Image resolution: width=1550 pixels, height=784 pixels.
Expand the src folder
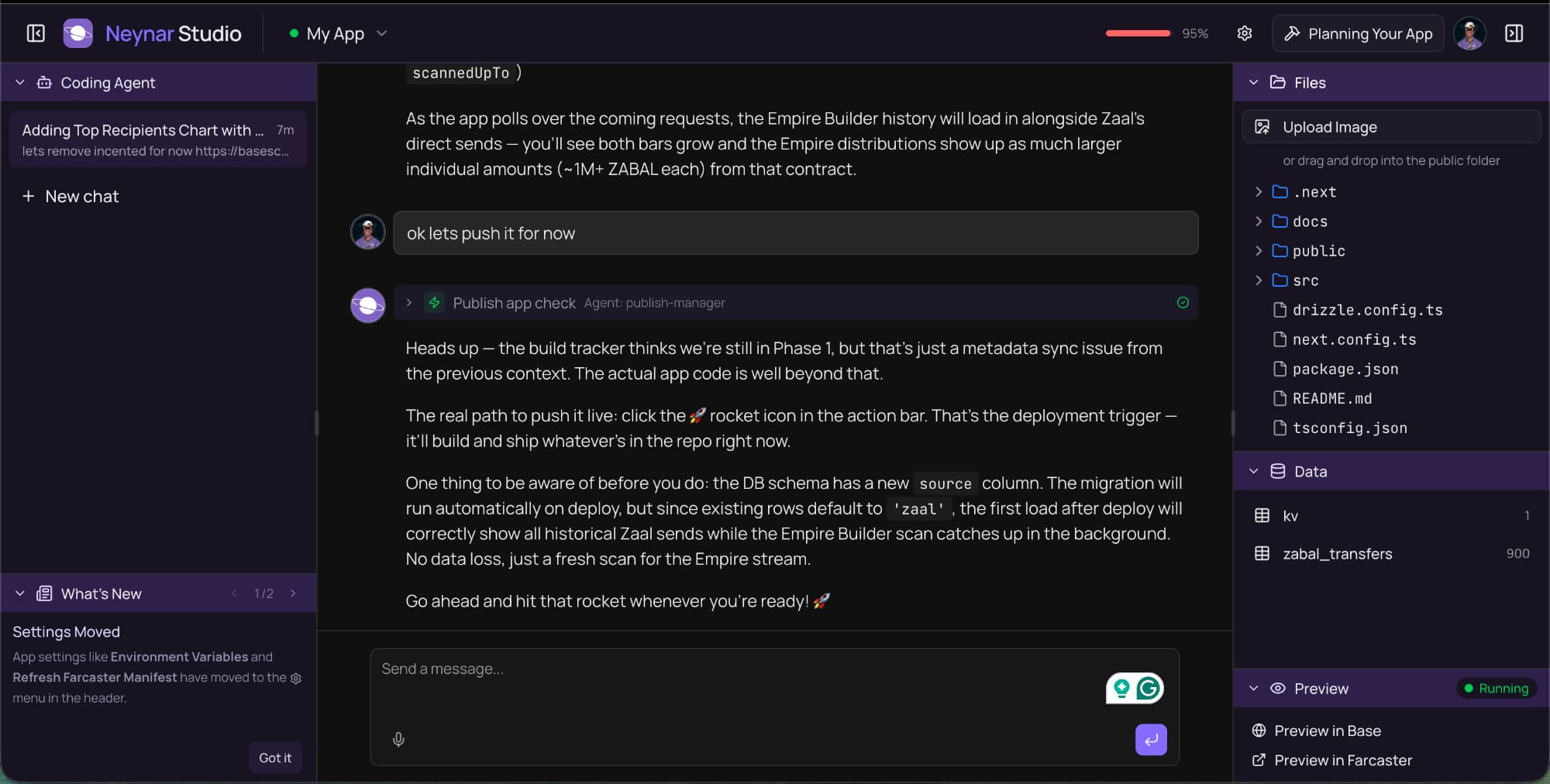point(1259,280)
